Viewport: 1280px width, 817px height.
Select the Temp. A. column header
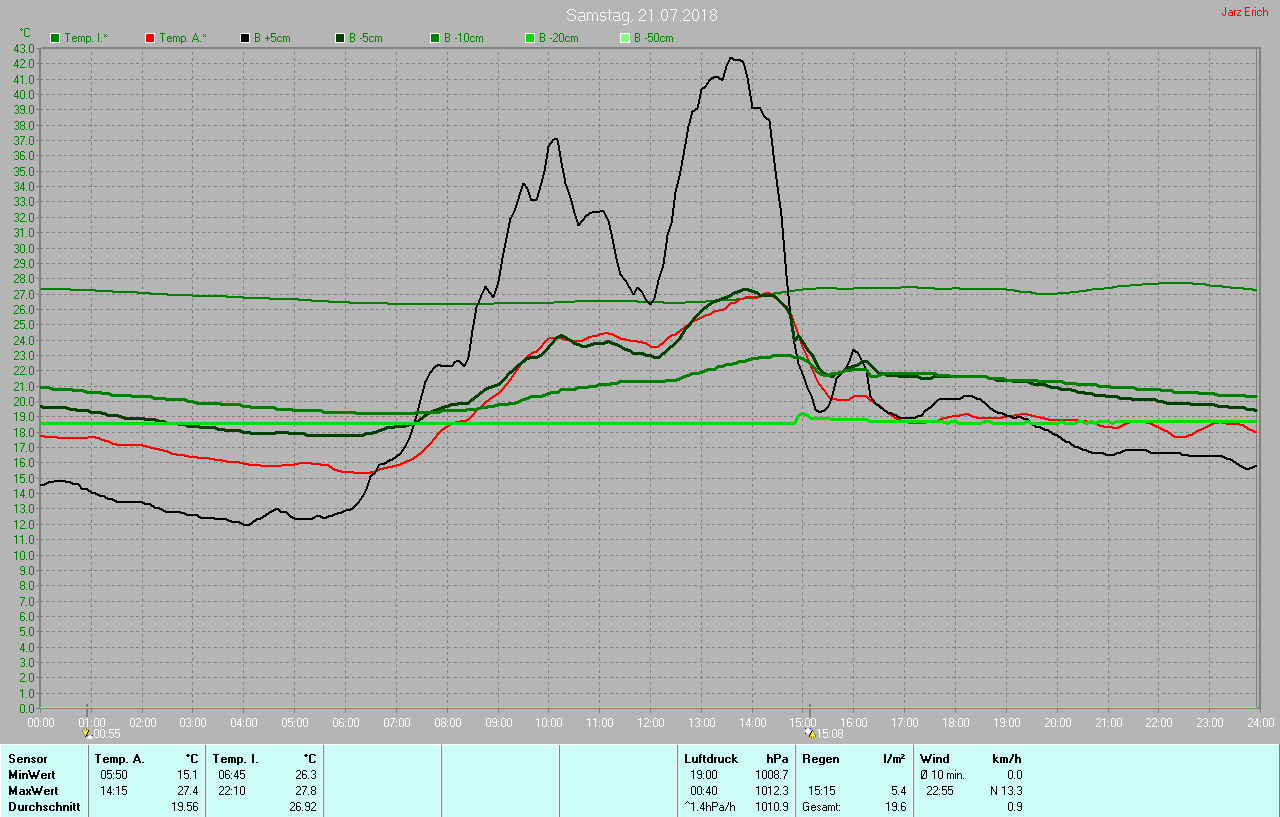120,759
